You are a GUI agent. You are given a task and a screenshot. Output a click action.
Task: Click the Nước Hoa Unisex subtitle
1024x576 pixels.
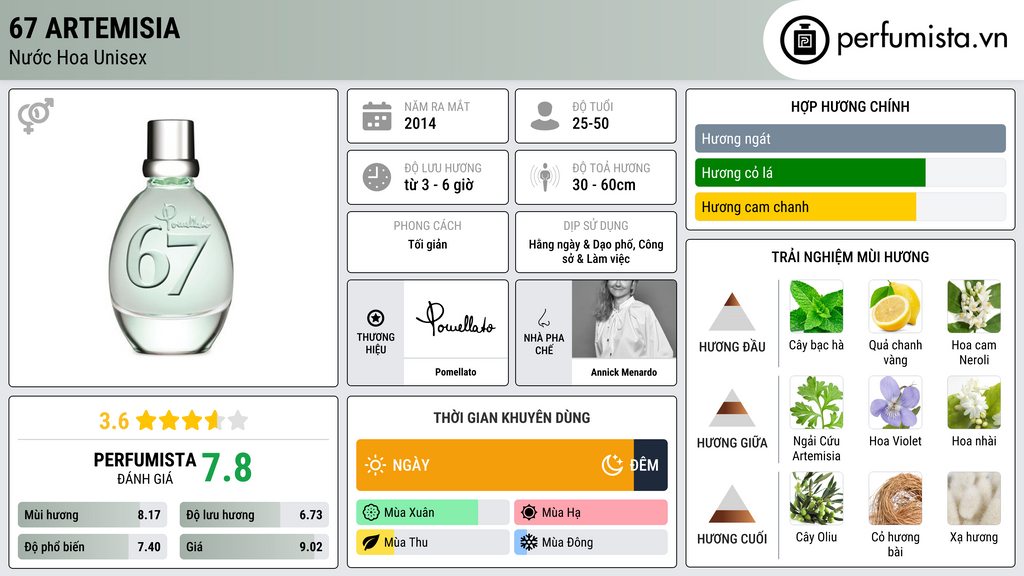click(x=78, y=58)
